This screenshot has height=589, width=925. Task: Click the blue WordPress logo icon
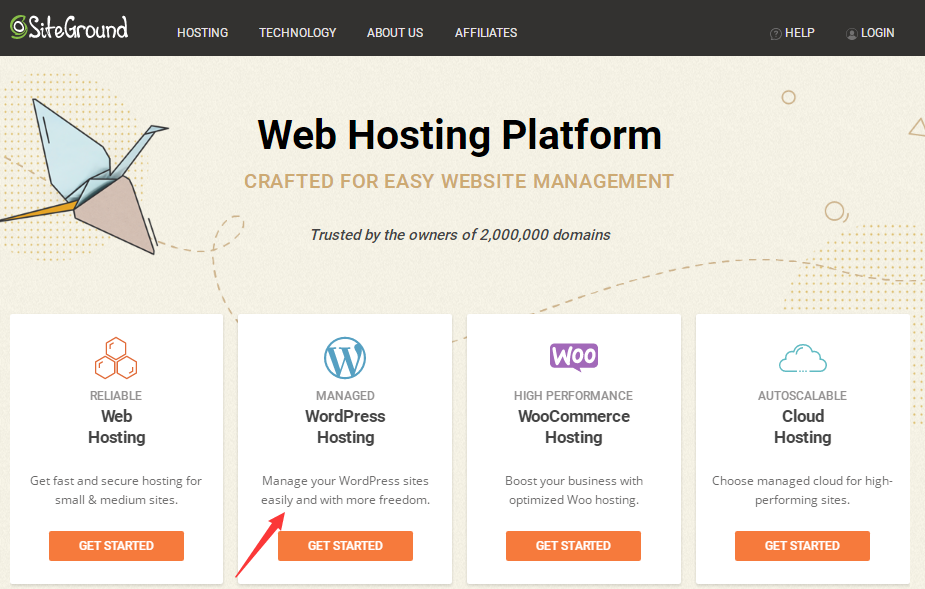point(345,358)
